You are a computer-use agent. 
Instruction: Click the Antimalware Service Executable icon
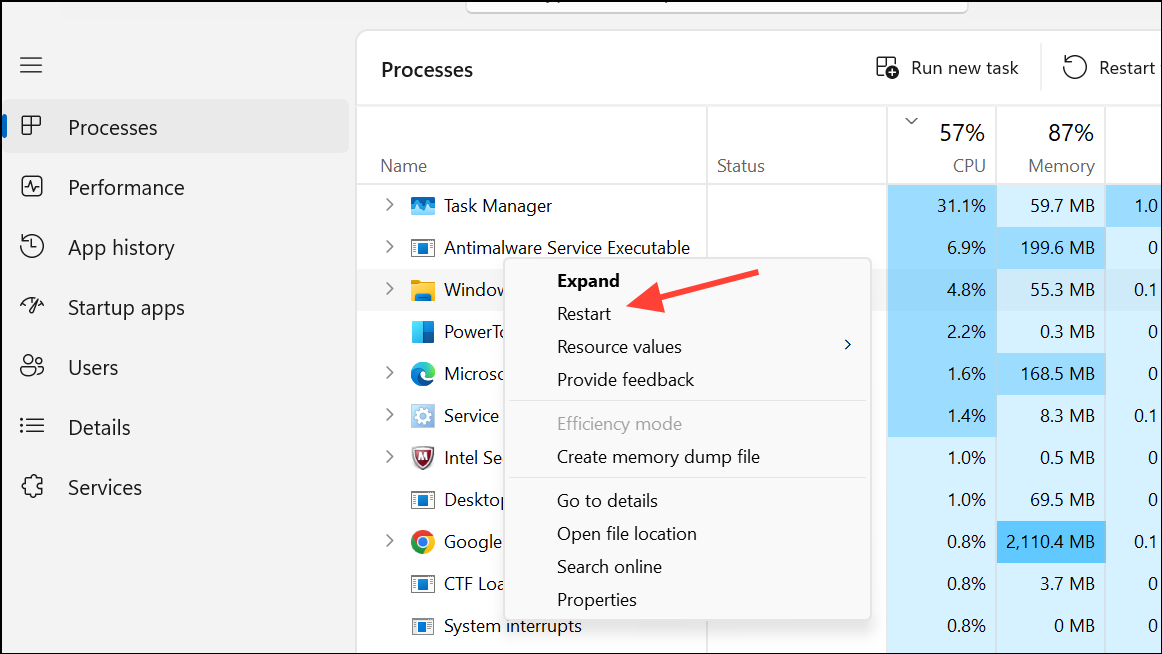422,247
